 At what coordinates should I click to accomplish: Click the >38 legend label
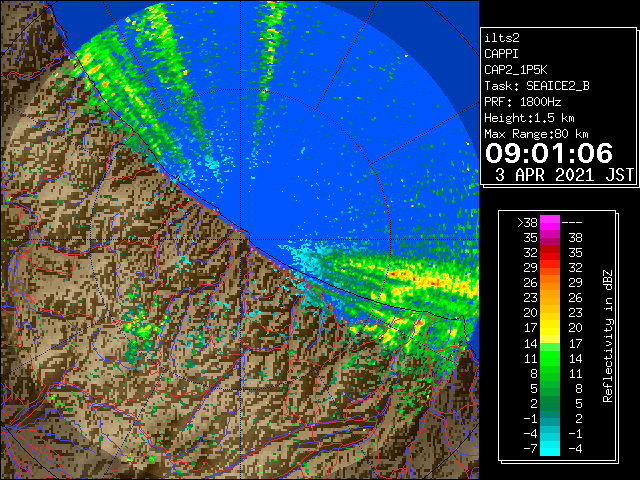tap(527, 222)
